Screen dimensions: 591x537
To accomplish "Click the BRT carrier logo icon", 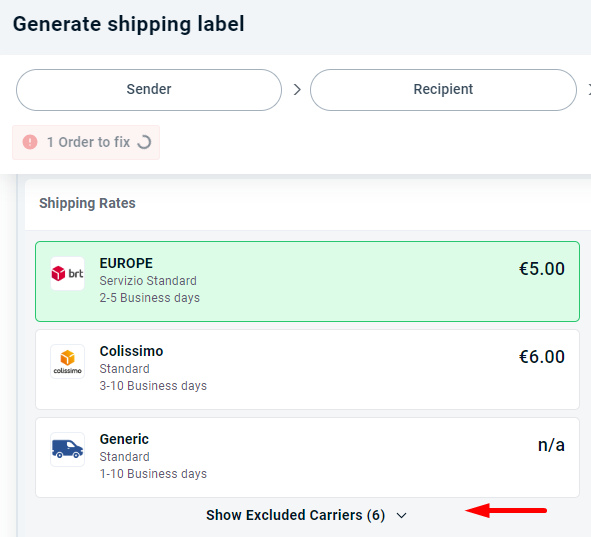I will 67,273.
